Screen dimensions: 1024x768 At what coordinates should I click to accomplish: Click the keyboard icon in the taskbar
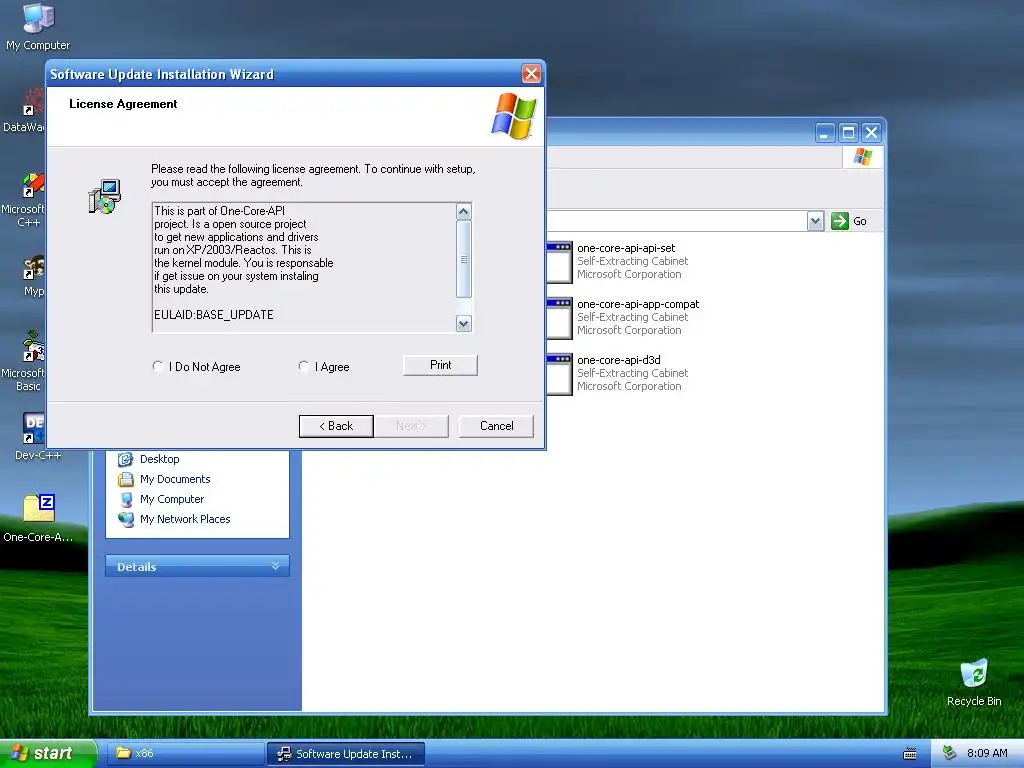910,754
